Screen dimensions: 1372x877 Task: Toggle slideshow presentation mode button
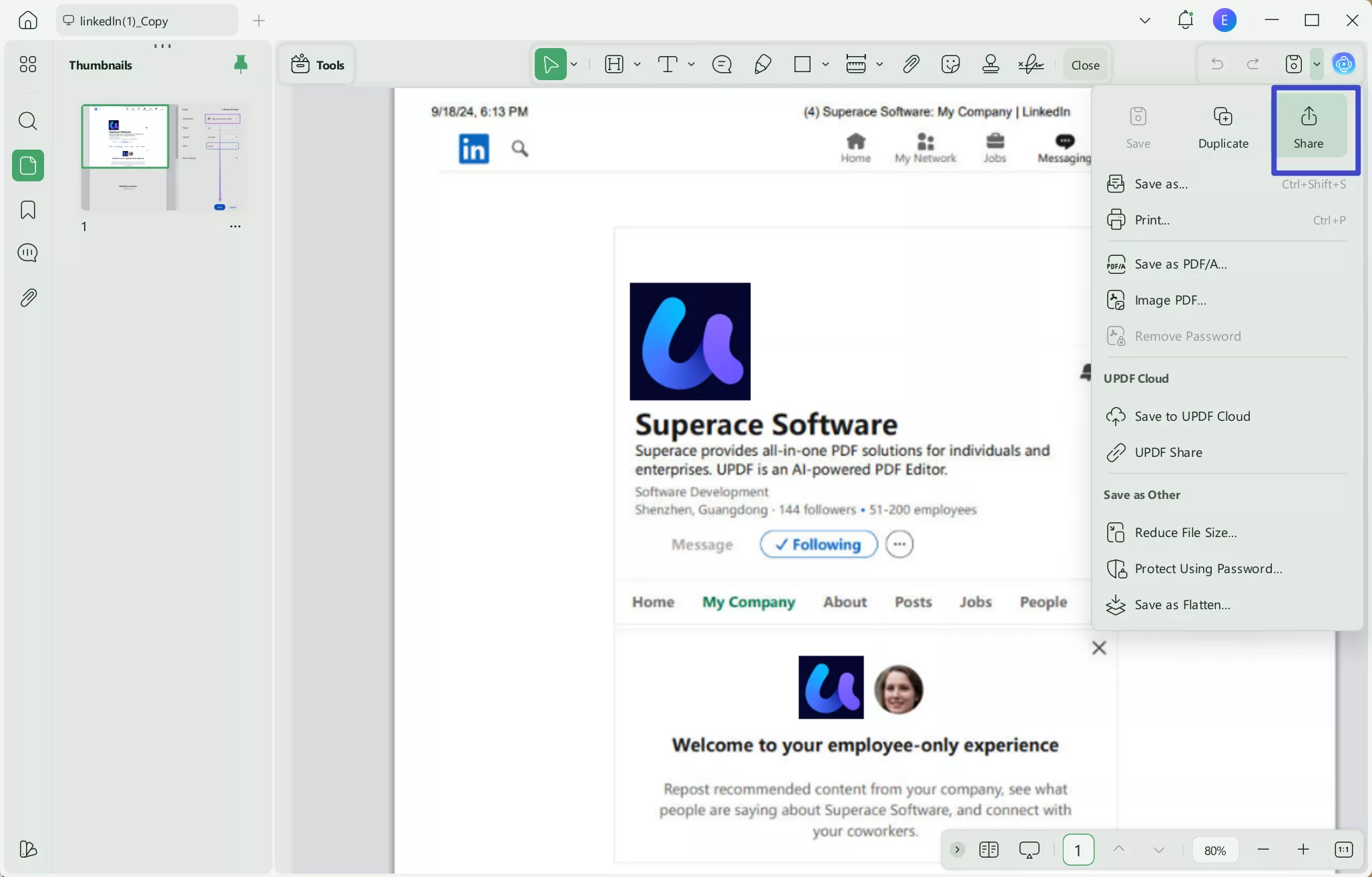pyautogui.click(x=1029, y=850)
